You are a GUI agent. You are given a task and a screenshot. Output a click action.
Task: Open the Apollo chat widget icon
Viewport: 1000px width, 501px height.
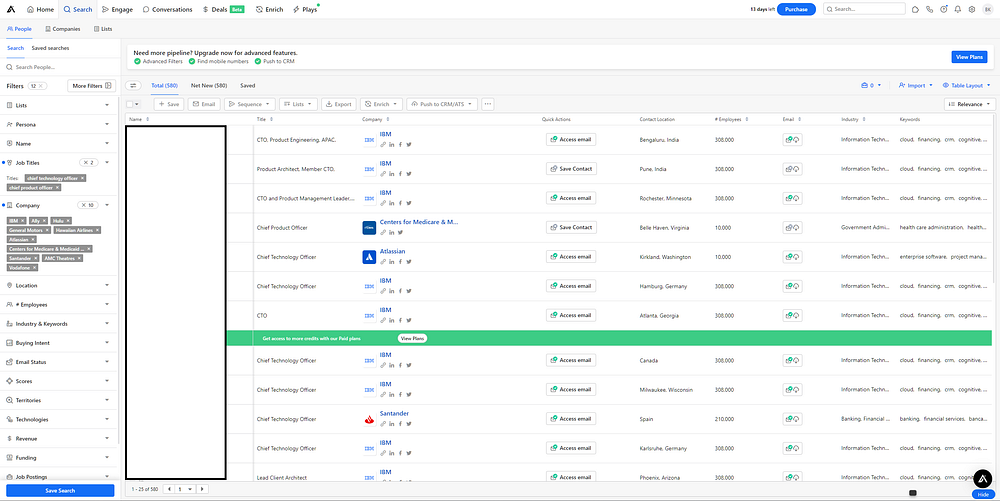coord(981,478)
